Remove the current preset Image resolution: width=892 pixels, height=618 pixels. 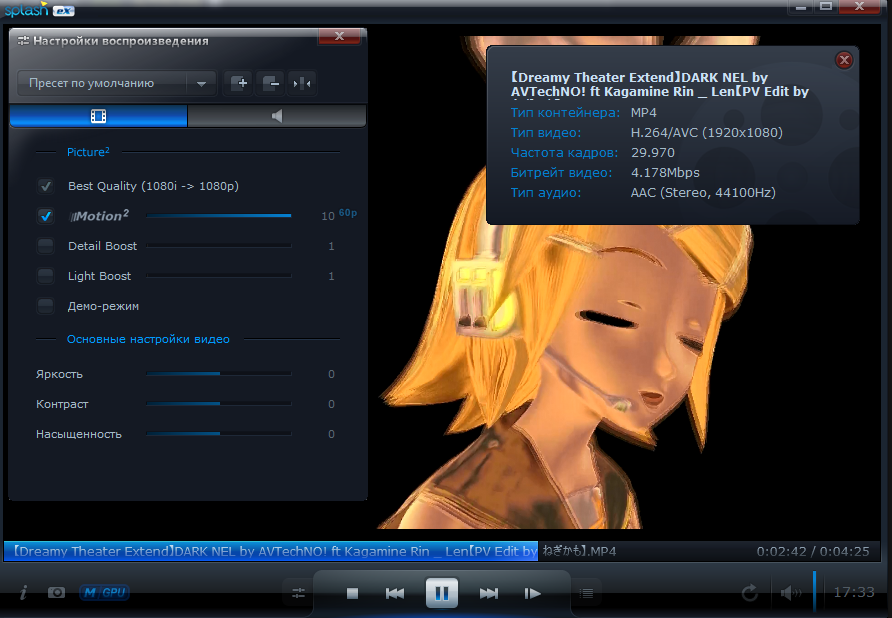pos(270,83)
